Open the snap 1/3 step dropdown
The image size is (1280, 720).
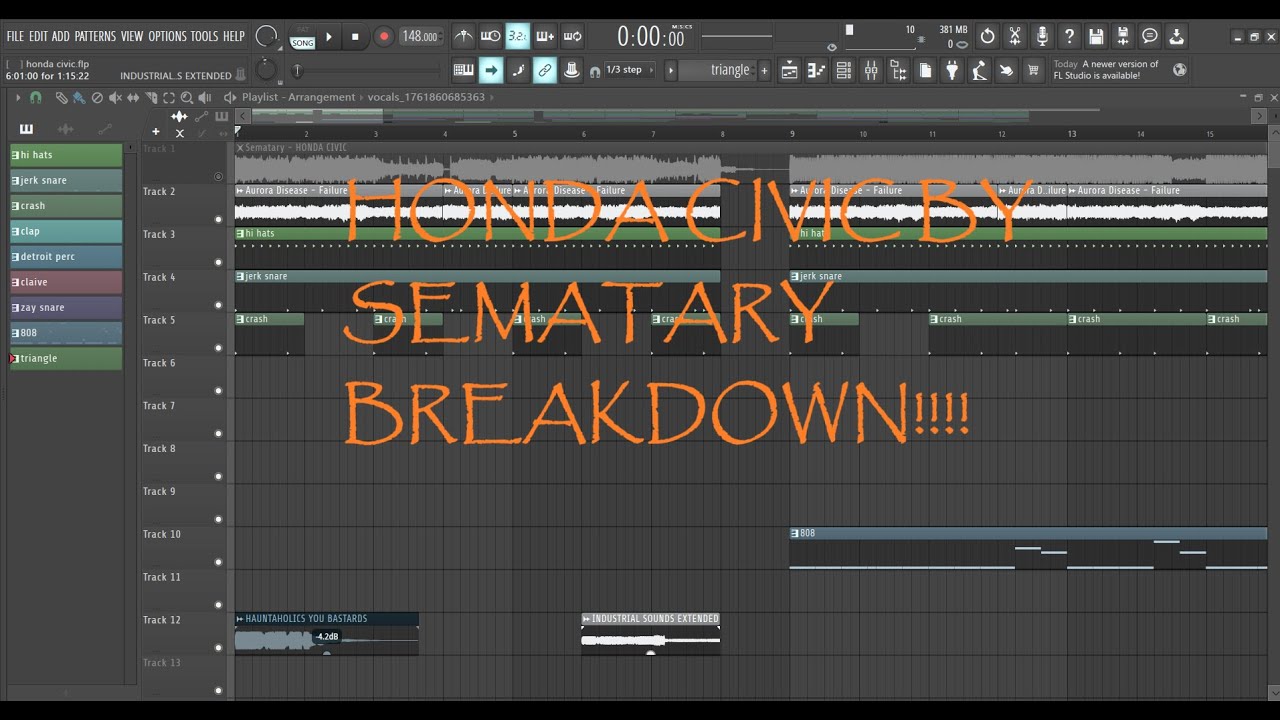[630, 70]
